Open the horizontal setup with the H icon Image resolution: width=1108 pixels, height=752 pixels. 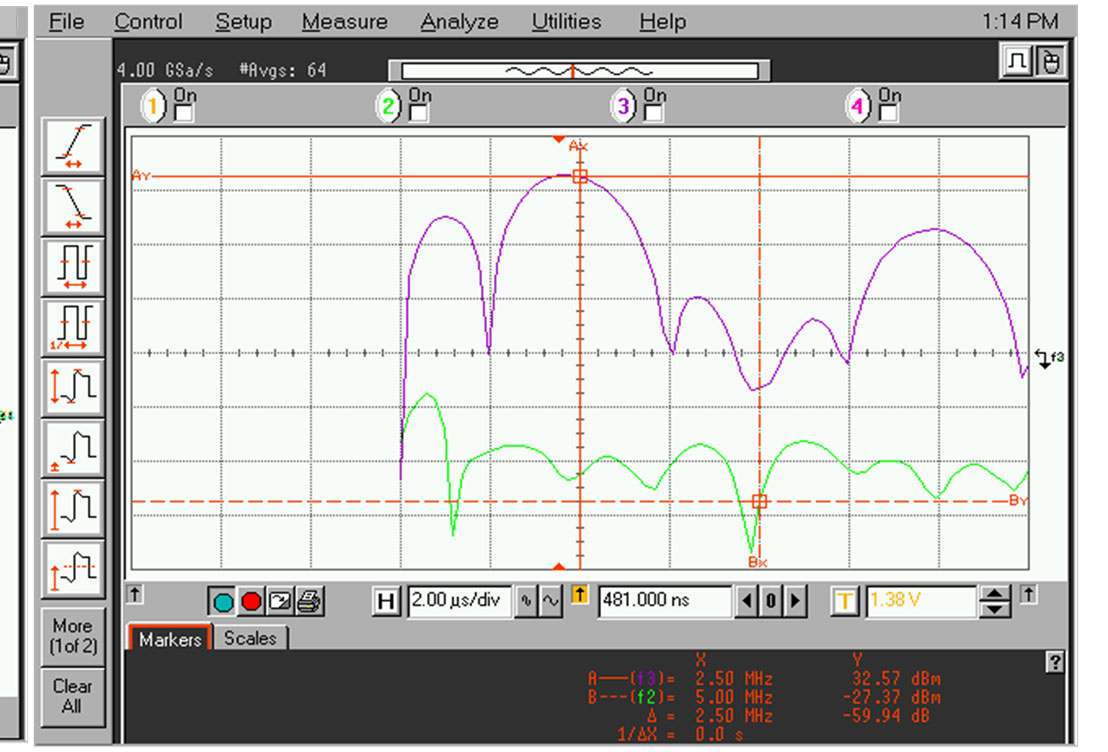pos(386,601)
